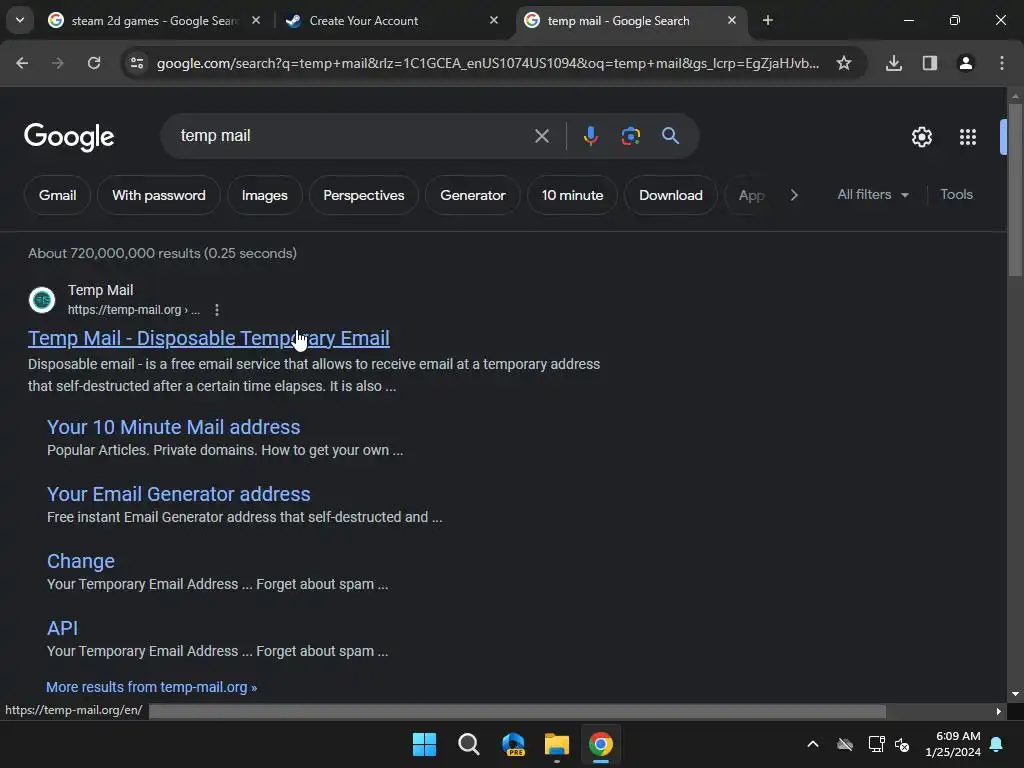Close the temp mail search tab
1024x768 pixels.
tap(731, 20)
